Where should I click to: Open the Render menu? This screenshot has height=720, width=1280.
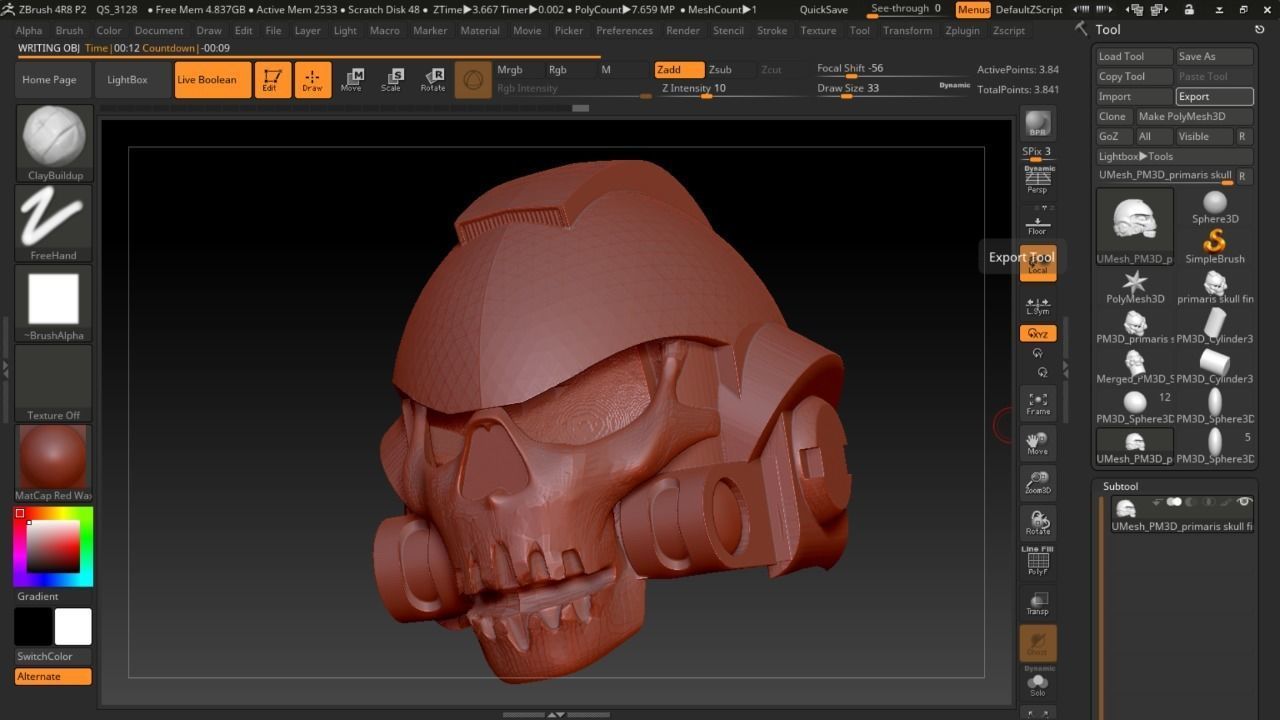click(x=683, y=30)
